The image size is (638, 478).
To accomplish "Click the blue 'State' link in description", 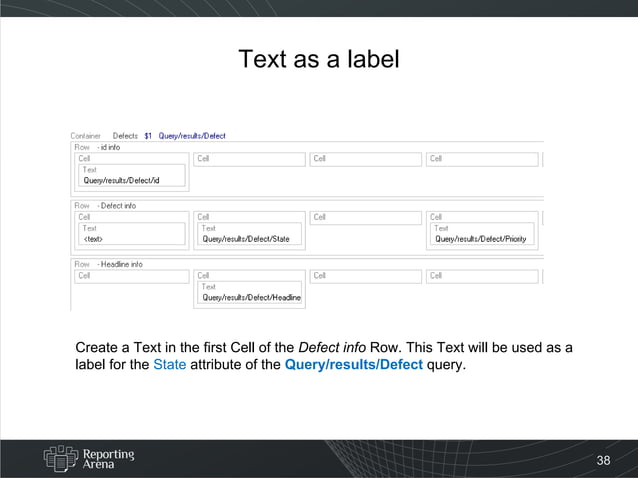I will (169, 365).
